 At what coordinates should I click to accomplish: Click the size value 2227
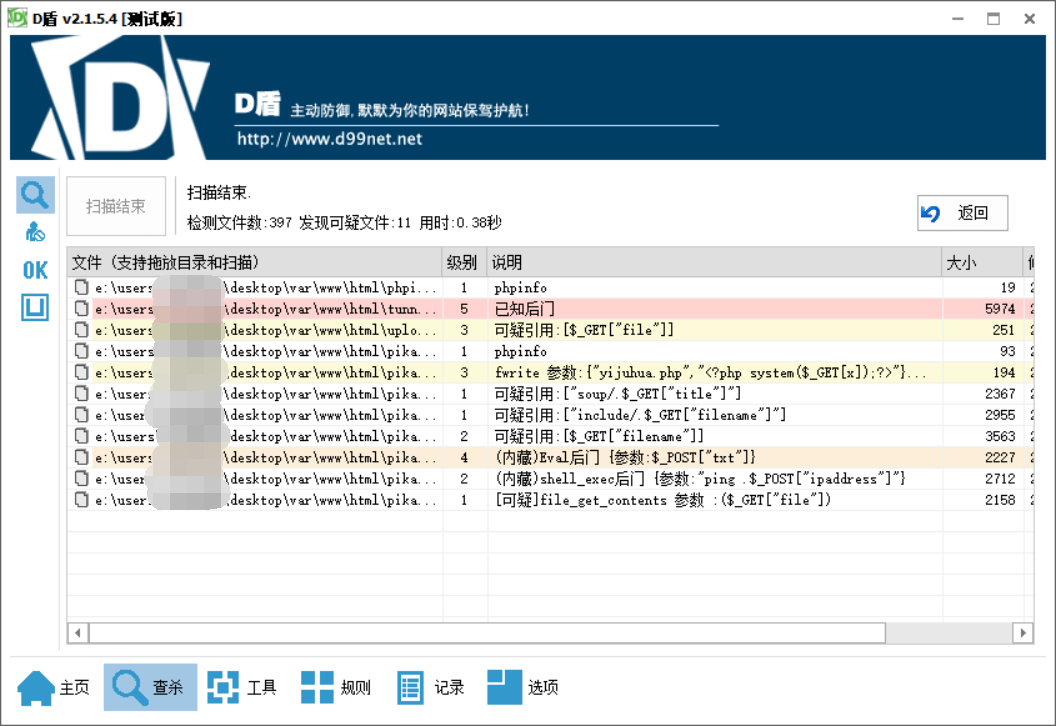(x=999, y=457)
